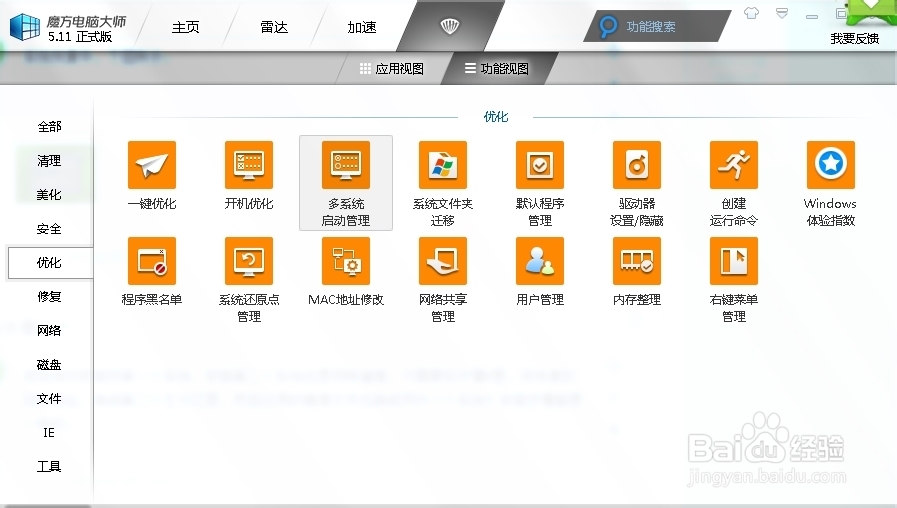Switch to the 雷达 tab
This screenshot has height=508, width=897.
(273, 27)
